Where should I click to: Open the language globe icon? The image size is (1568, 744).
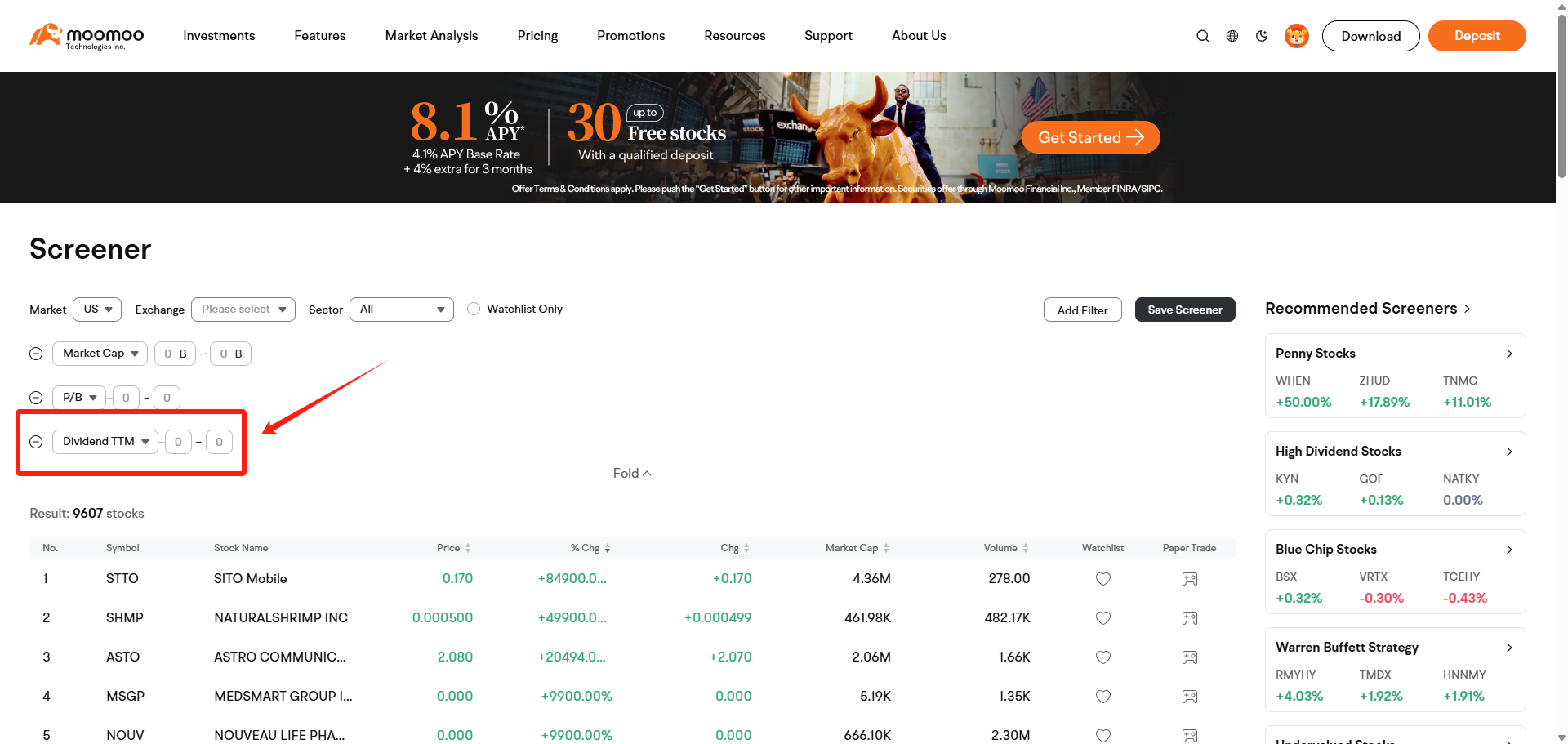[1232, 36]
